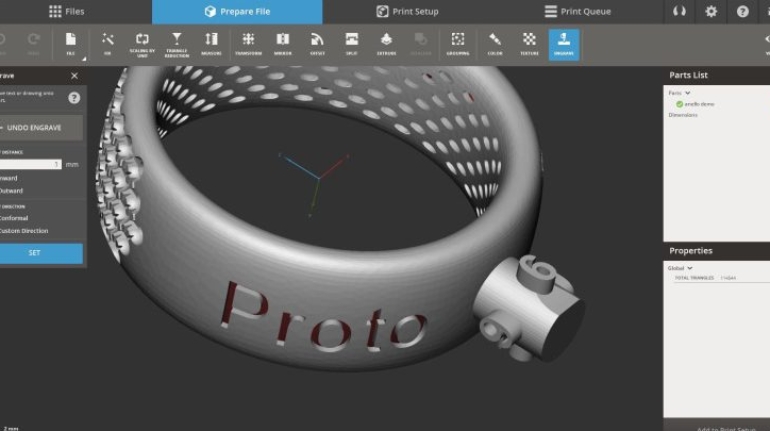Image resolution: width=770 pixels, height=431 pixels.
Task: Close the Engrave panel
Action: coord(74,76)
